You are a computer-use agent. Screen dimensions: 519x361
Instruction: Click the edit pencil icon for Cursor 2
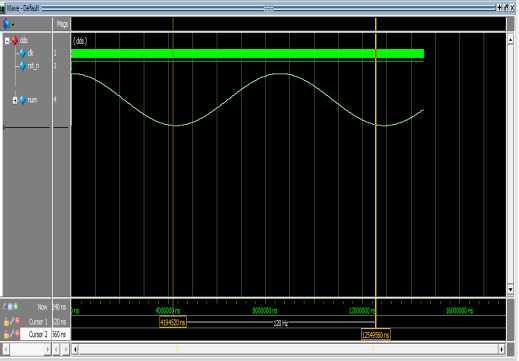pyautogui.click(x=12, y=334)
